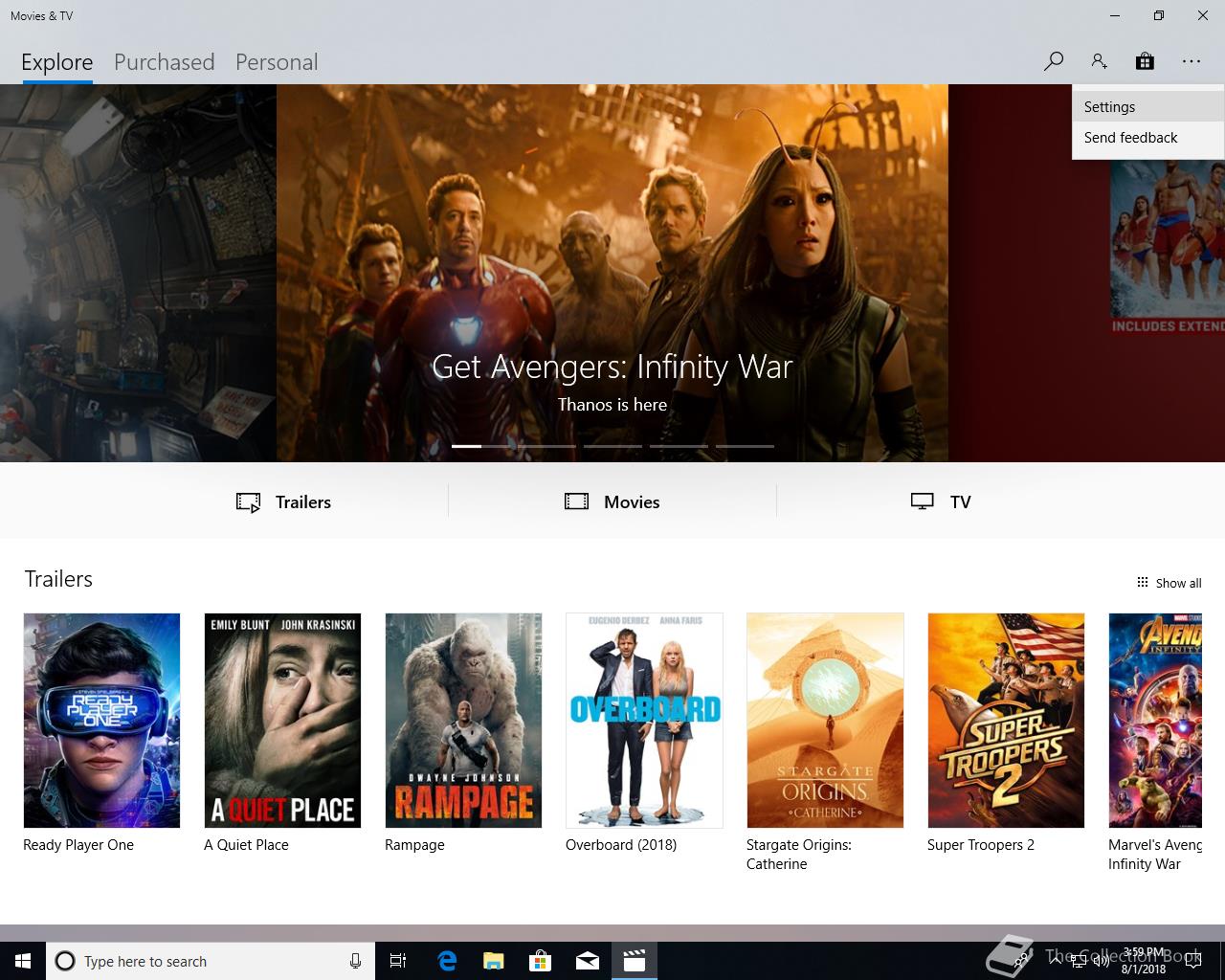Open the Overboard (2018) poster
Viewport: 1225px width, 980px height.
pos(644,721)
